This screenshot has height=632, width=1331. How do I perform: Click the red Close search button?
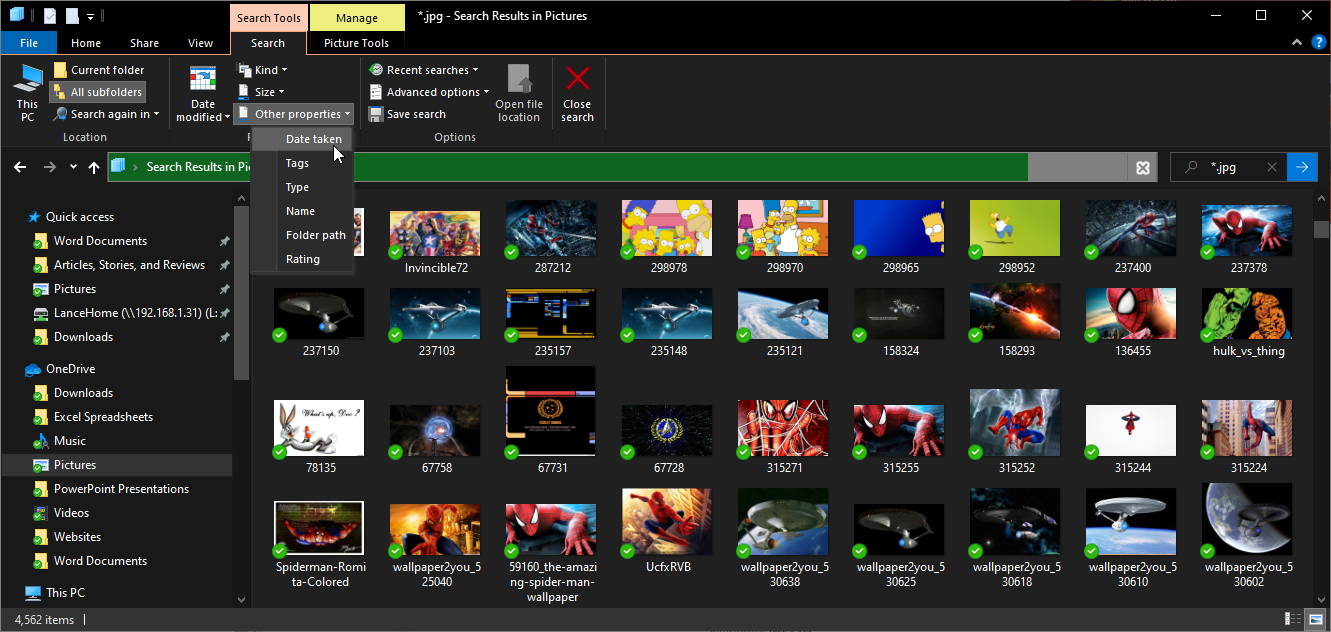[x=577, y=94]
